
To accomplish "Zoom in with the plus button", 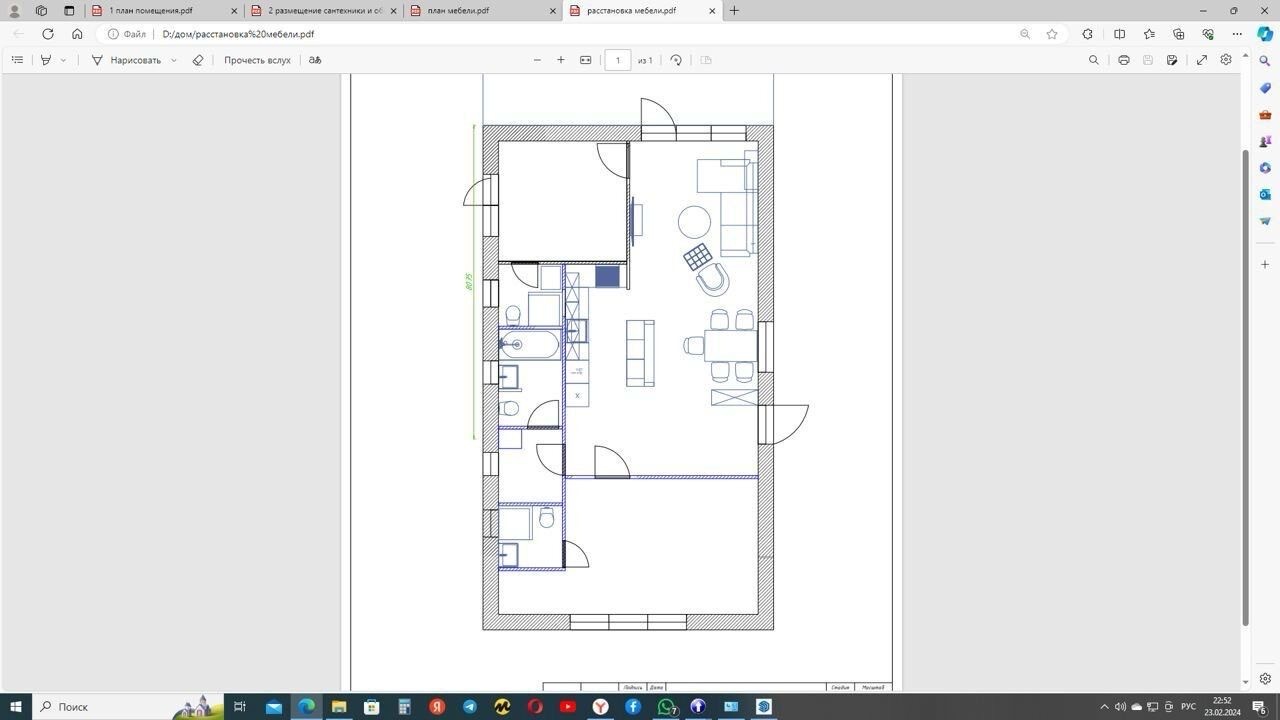I will coord(561,60).
